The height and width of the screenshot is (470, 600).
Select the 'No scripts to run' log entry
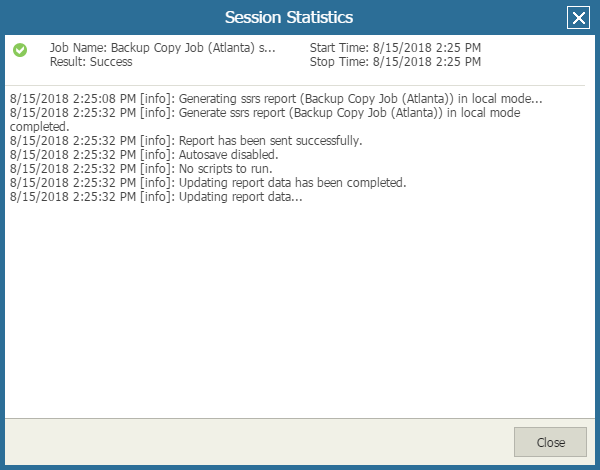click(223, 169)
